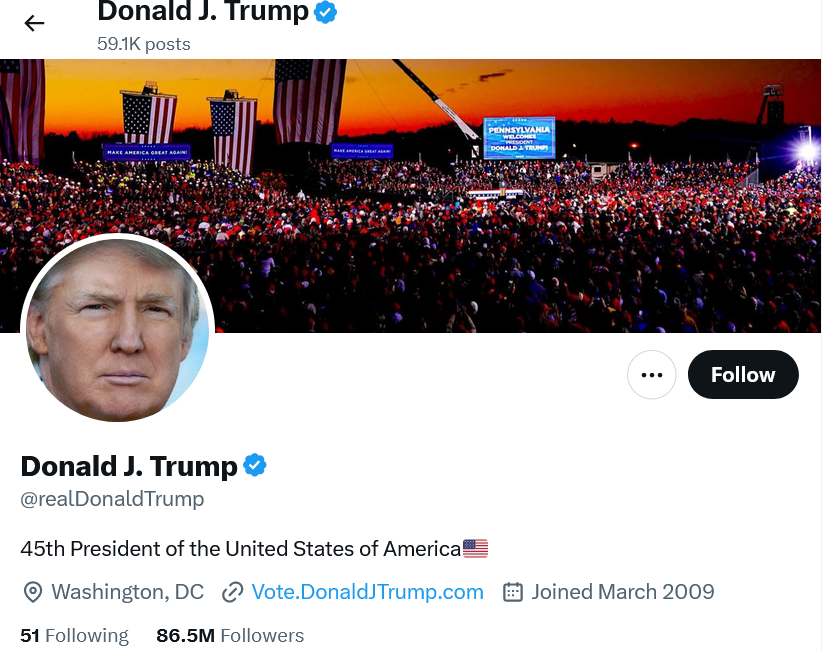Open the 86.5M Followers list
The image size is (827, 651).
click(230, 635)
